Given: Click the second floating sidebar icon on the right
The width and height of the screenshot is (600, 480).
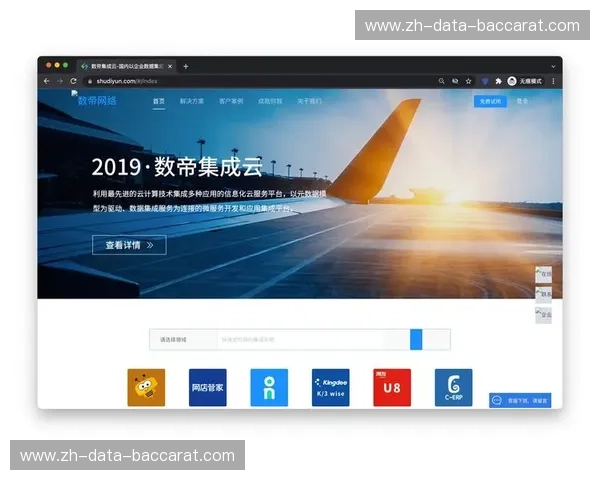Looking at the screenshot, I should click(543, 295).
